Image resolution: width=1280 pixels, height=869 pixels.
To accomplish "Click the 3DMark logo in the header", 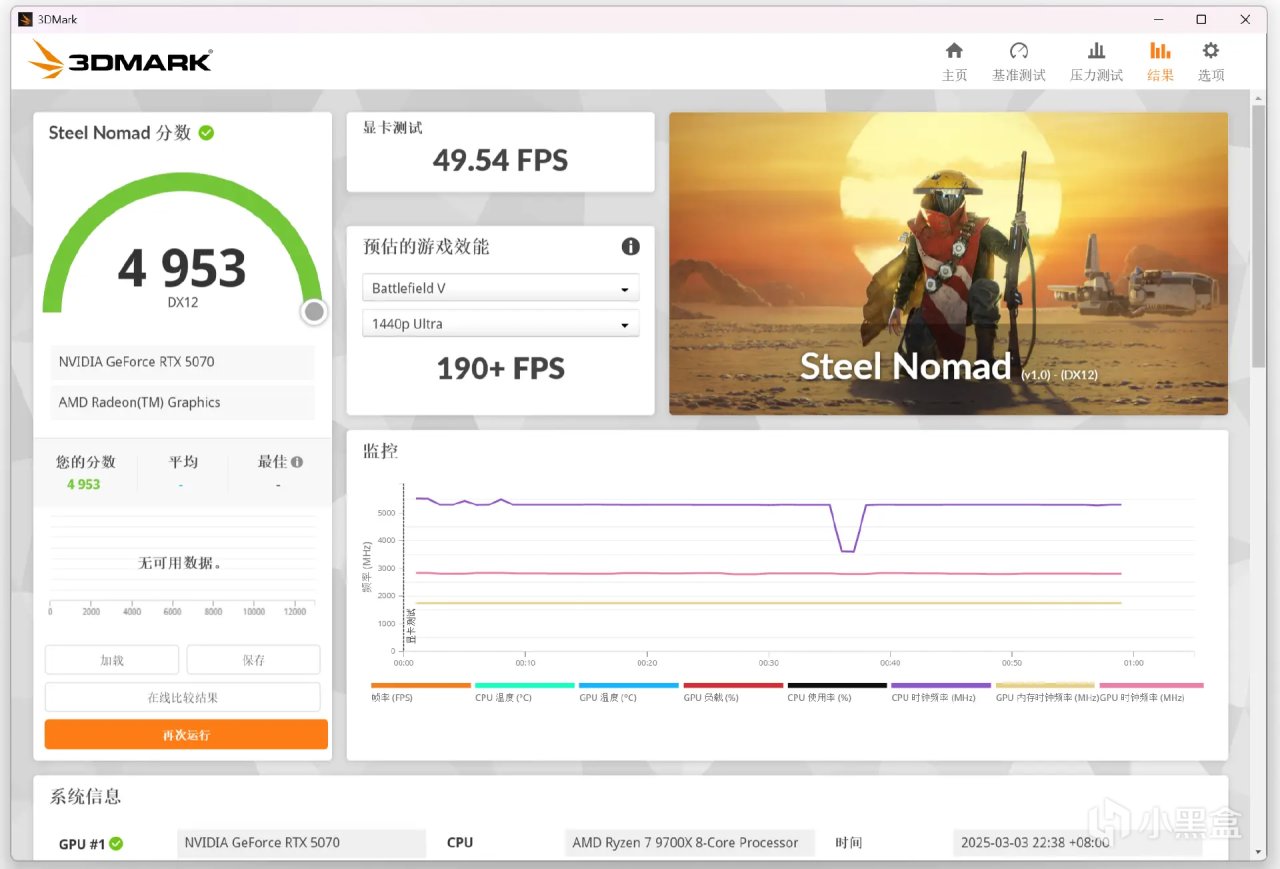I will point(120,60).
